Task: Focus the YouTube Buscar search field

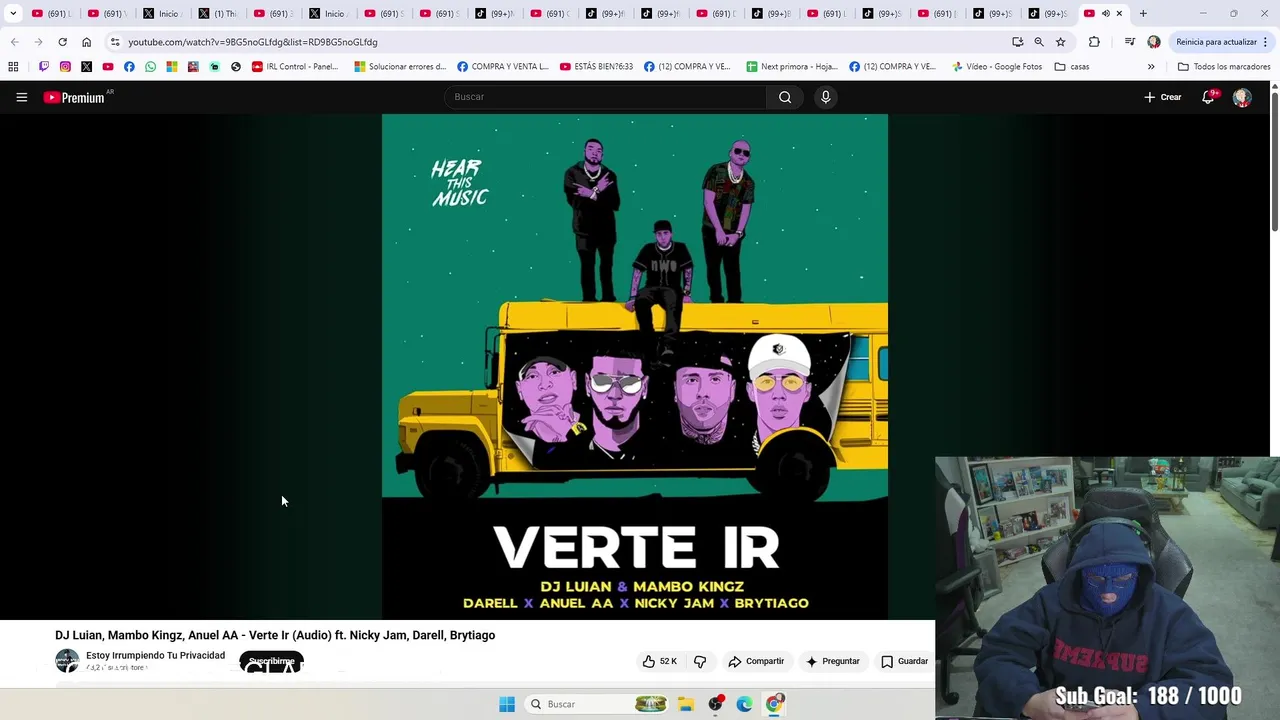Action: (x=605, y=97)
